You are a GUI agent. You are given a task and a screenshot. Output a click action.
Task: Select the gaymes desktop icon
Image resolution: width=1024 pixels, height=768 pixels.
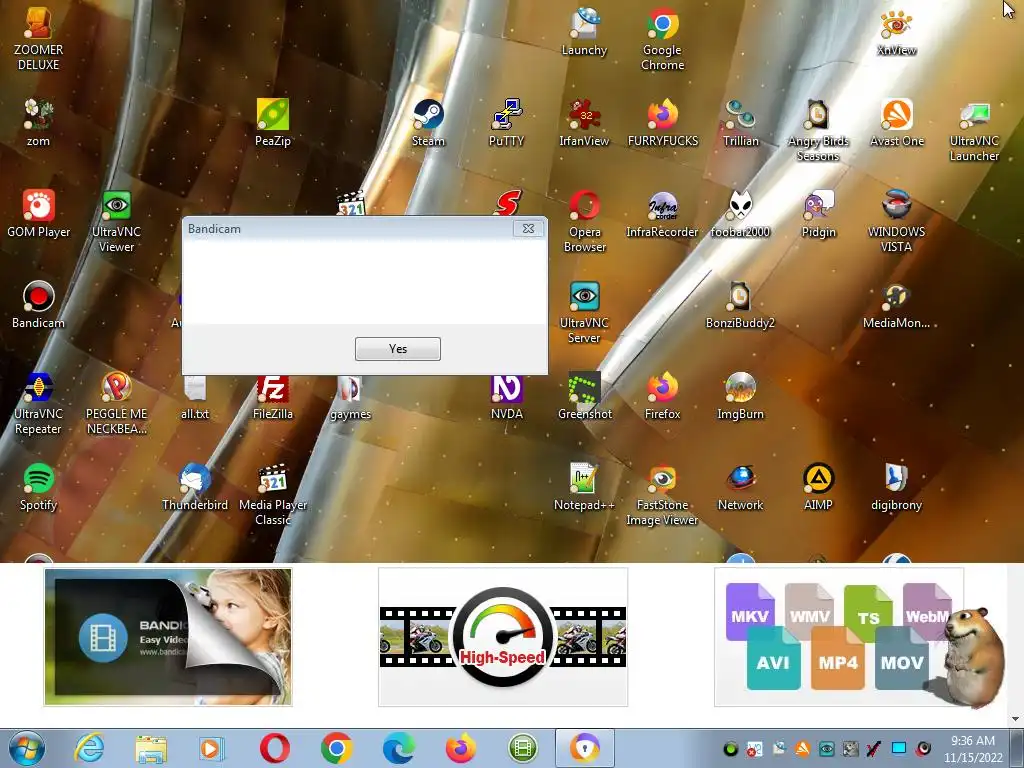(x=351, y=398)
